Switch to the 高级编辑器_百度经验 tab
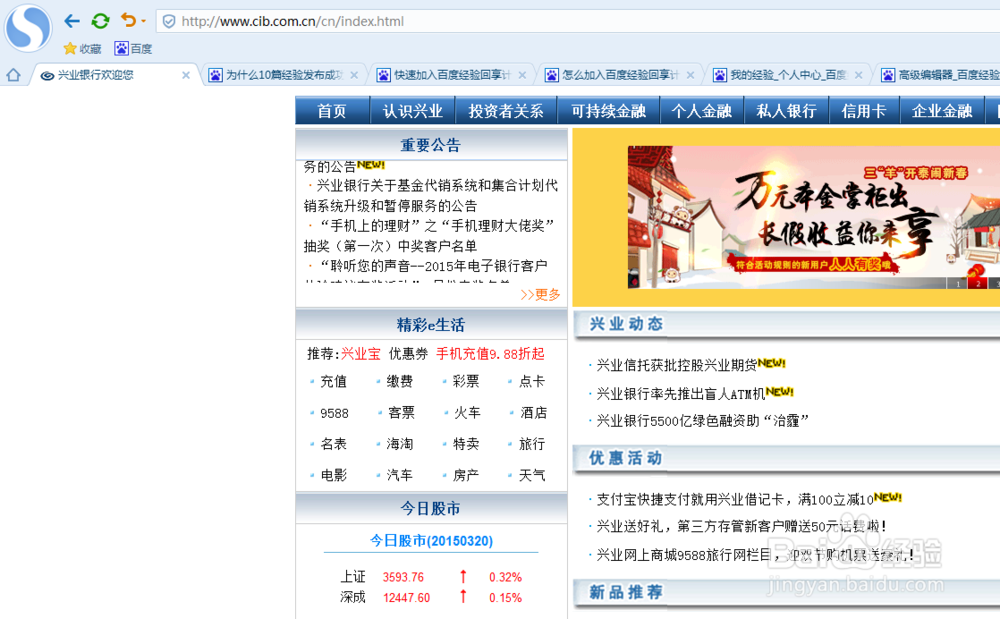Image resolution: width=1000 pixels, height=619 pixels. pos(941,75)
